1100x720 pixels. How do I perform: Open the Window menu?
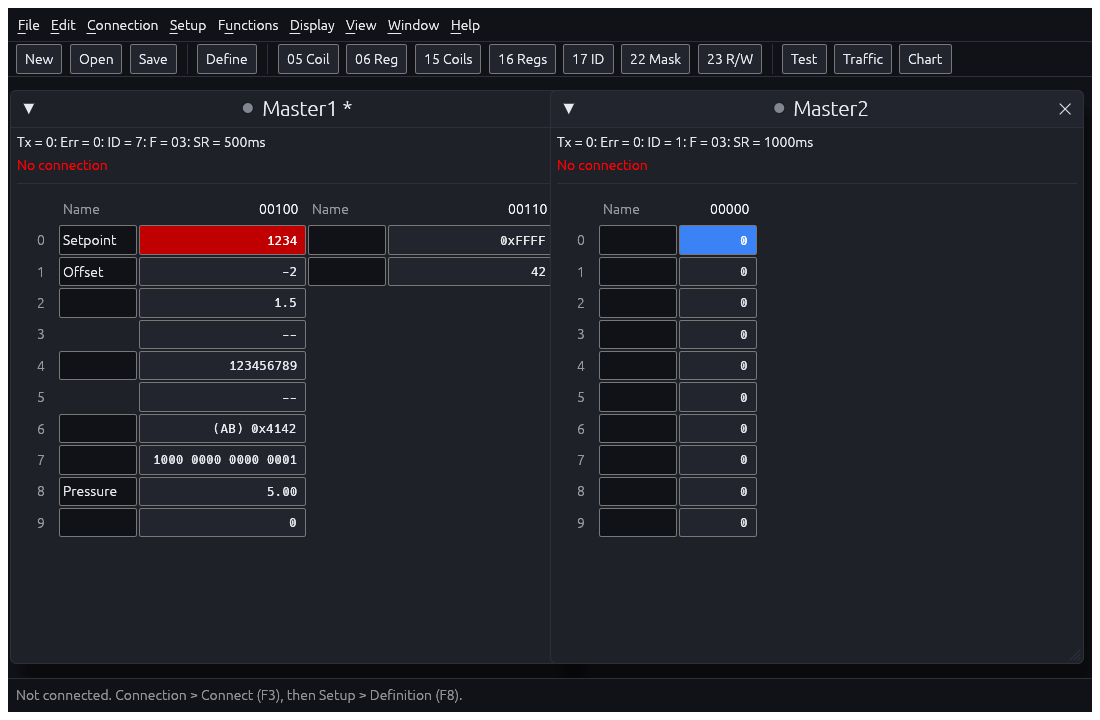click(413, 25)
